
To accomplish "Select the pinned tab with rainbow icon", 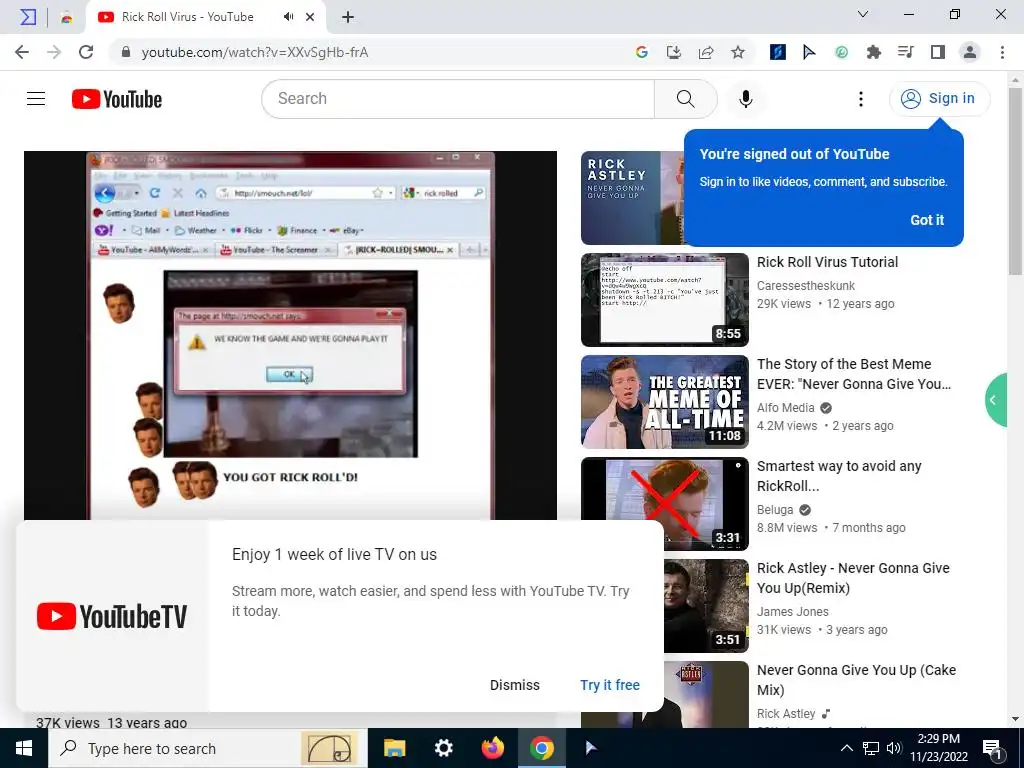I will (x=67, y=18).
